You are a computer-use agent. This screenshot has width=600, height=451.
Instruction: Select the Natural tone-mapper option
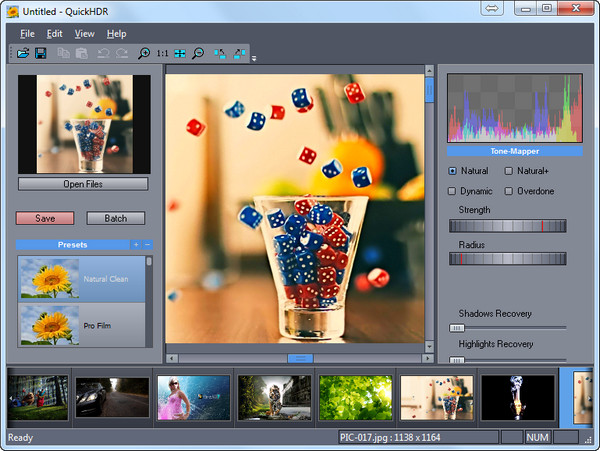(x=453, y=171)
